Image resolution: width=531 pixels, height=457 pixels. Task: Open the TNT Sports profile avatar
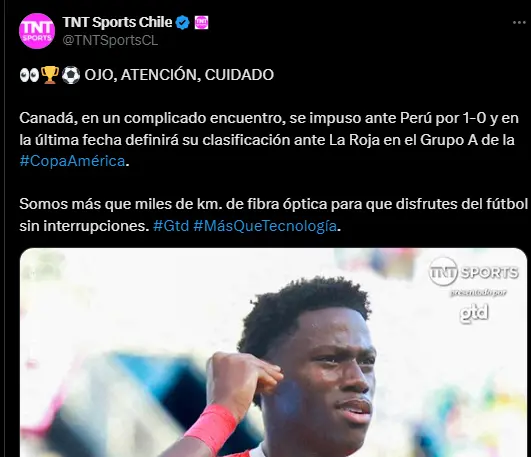click(37, 31)
